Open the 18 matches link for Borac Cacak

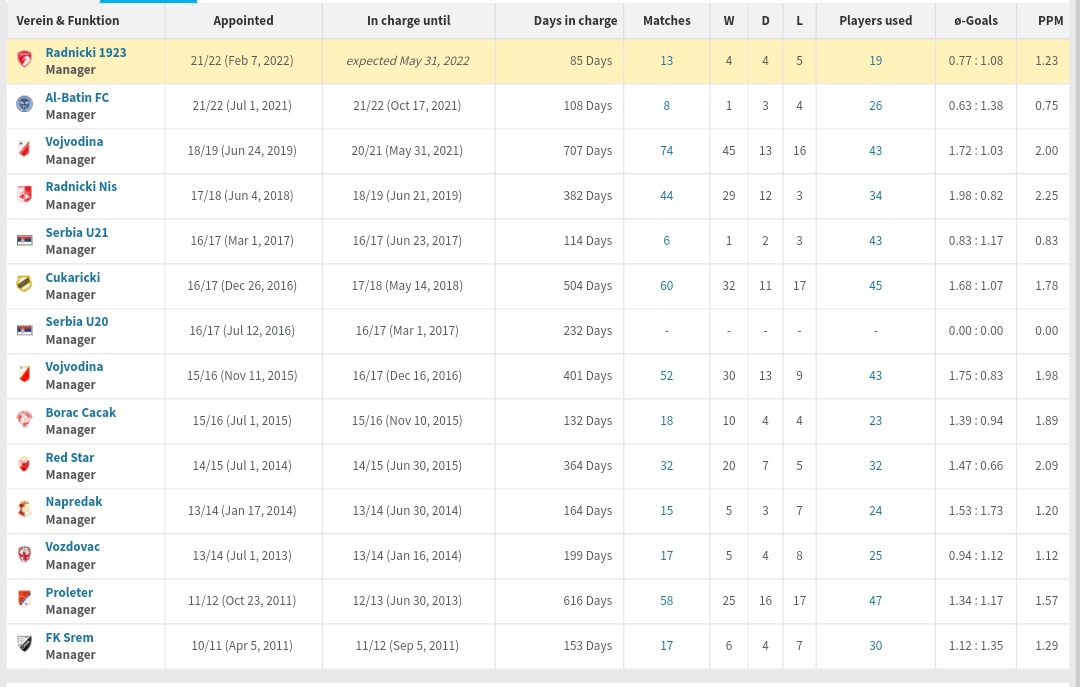[666, 420]
